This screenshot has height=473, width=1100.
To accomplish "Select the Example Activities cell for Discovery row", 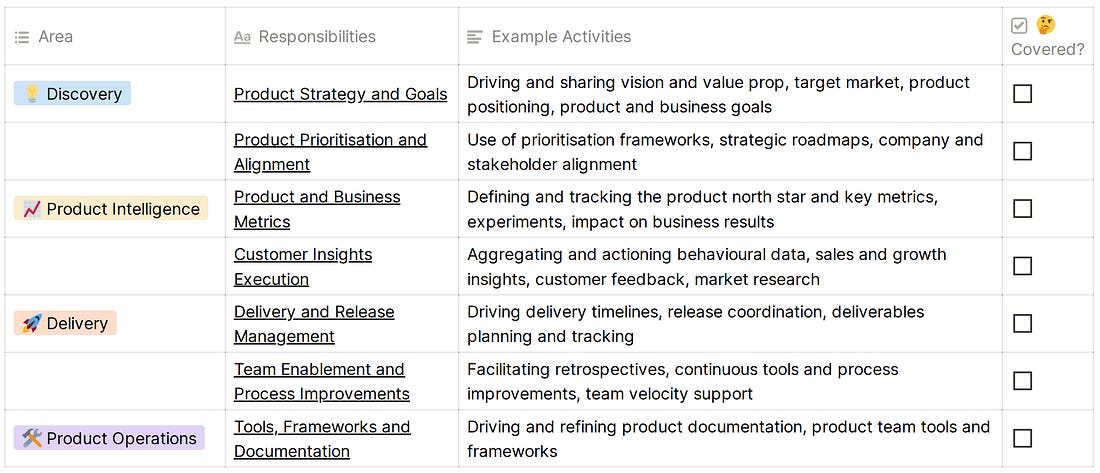I will [730, 94].
